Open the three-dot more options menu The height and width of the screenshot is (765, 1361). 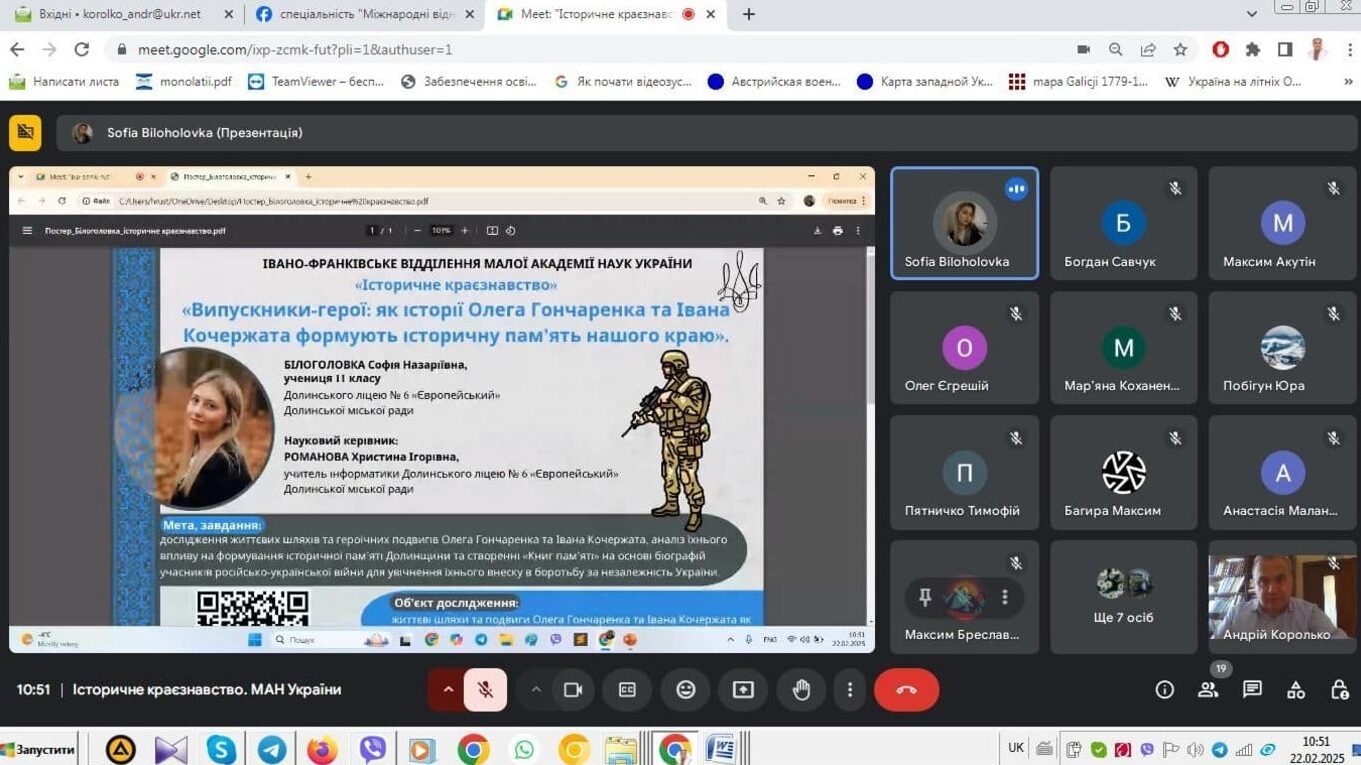pyautogui.click(x=850, y=690)
